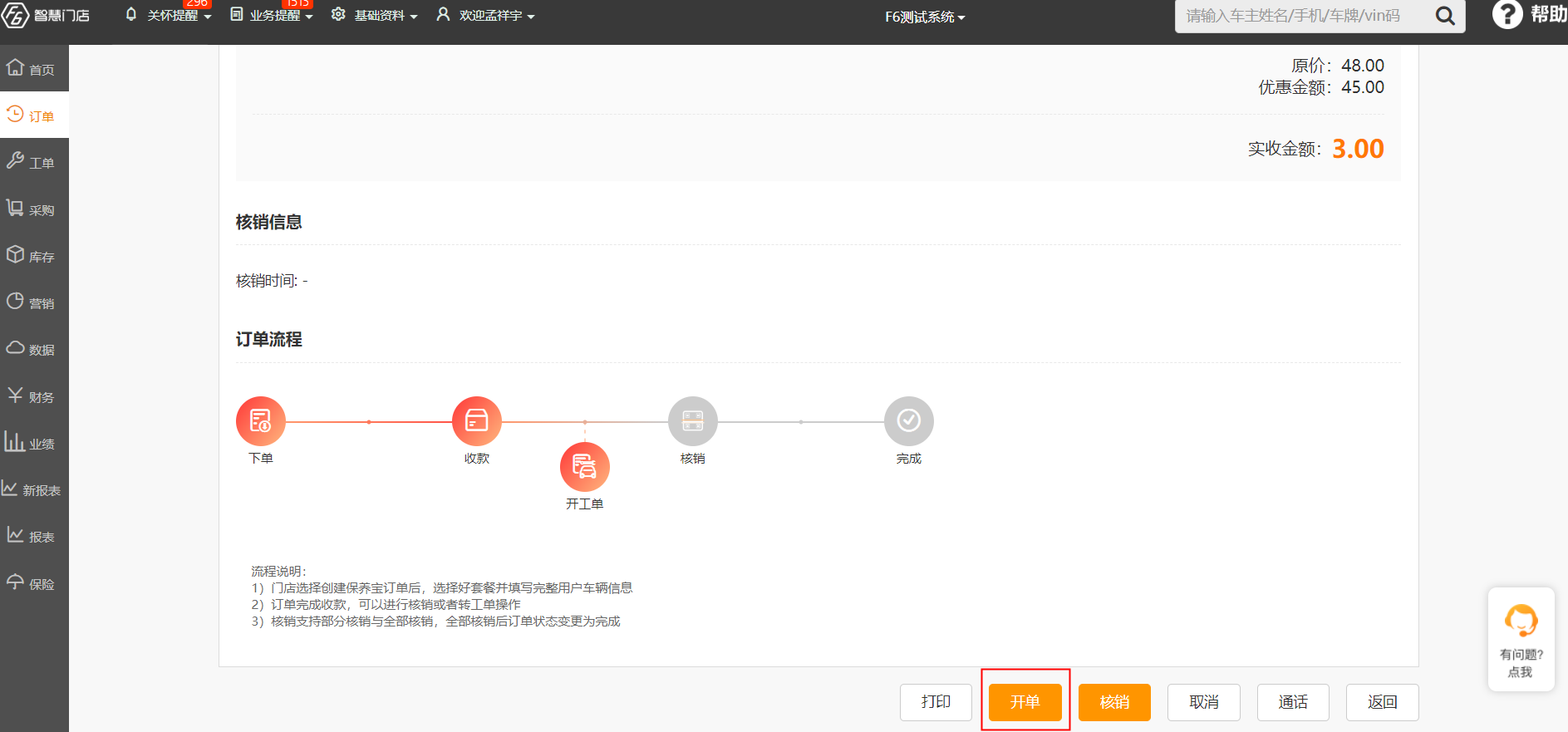This screenshot has height=732, width=1568.
Task: Click the 优惠金额 45.00 text
Action: click(1321, 87)
